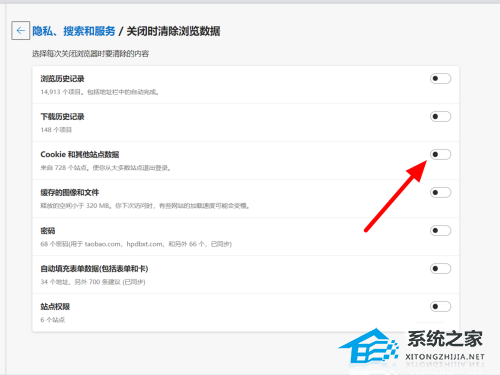Toggle 浏览历史记录 clearing on close
500x375 pixels.
pyautogui.click(x=440, y=79)
